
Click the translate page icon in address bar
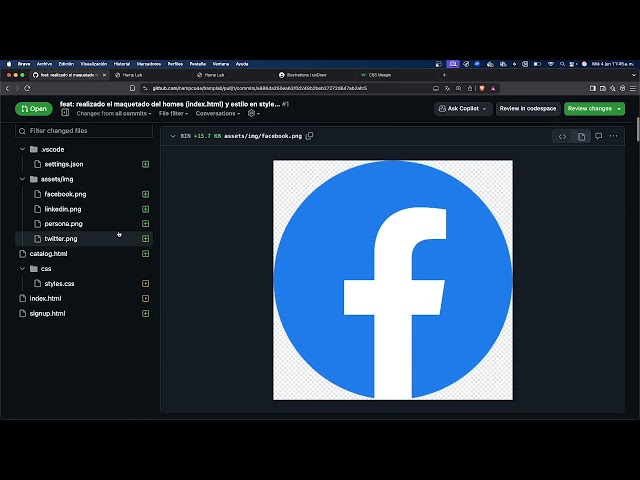(x=447, y=88)
